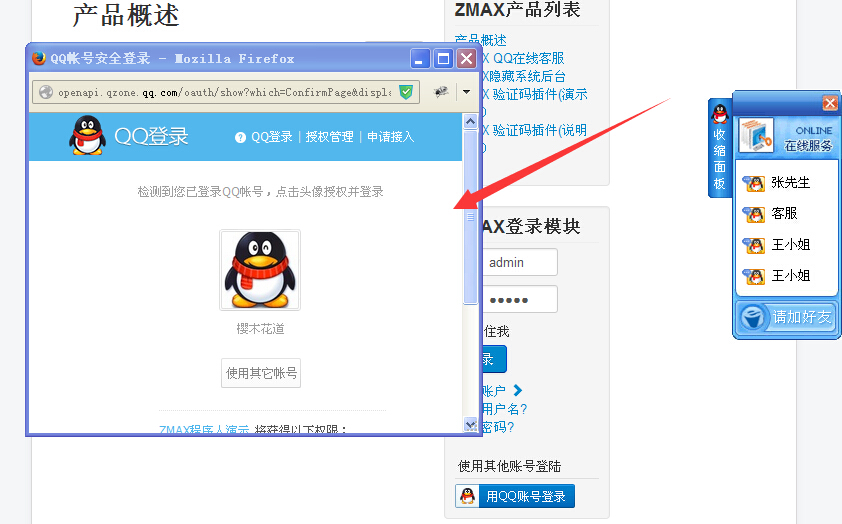842x524 pixels.
Task: Click the Firefox logo in the popup title bar
Action: point(39,58)
